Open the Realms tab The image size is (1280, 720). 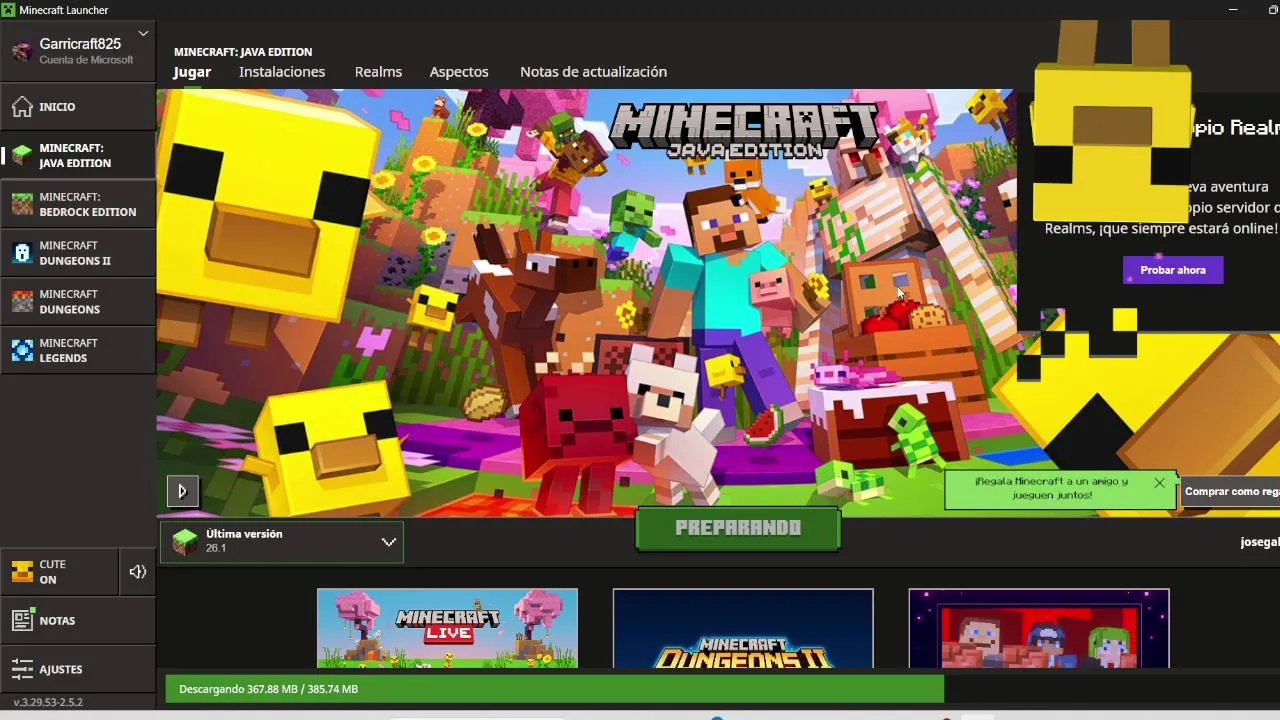(378, 72)
